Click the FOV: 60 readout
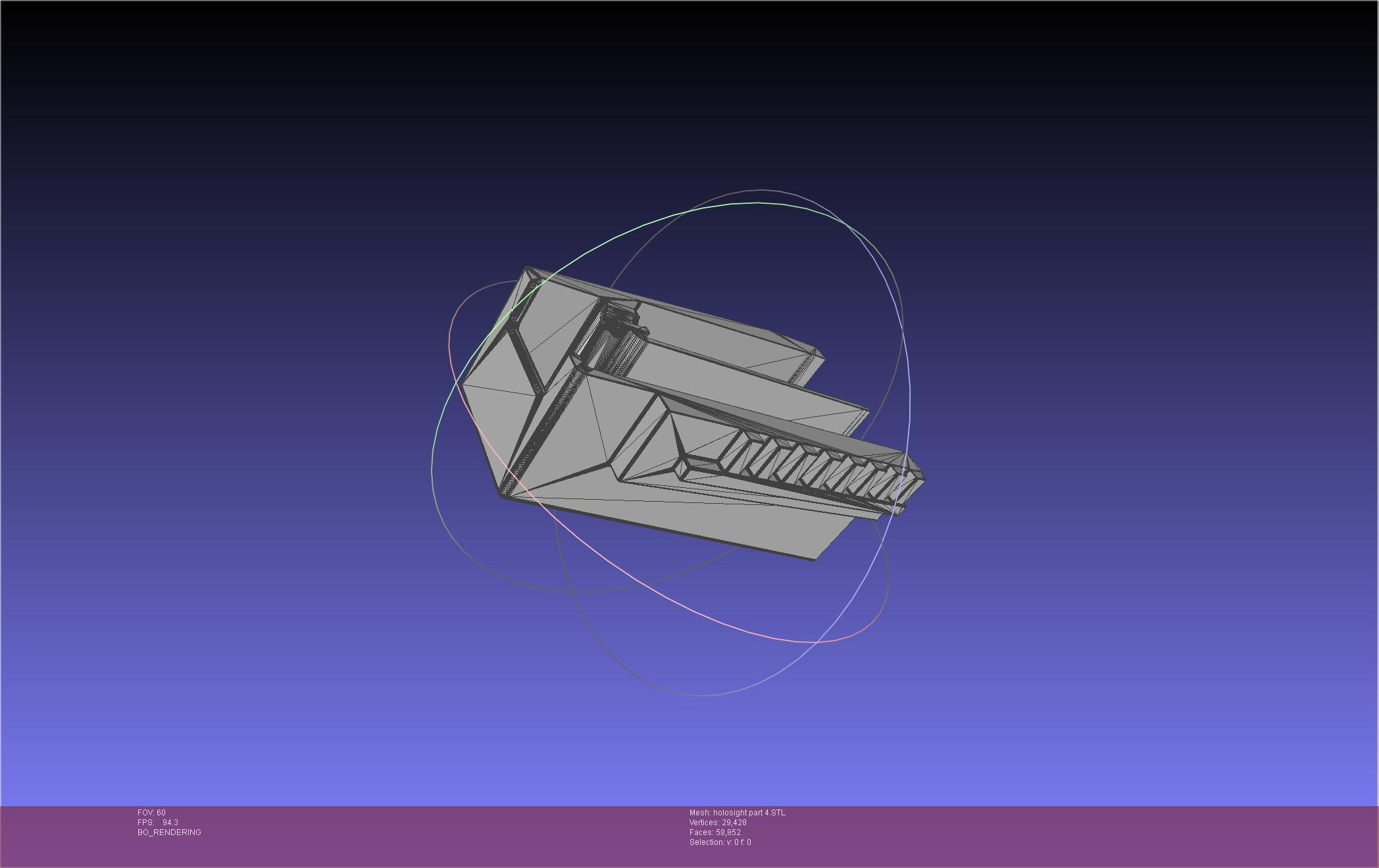 151,813
